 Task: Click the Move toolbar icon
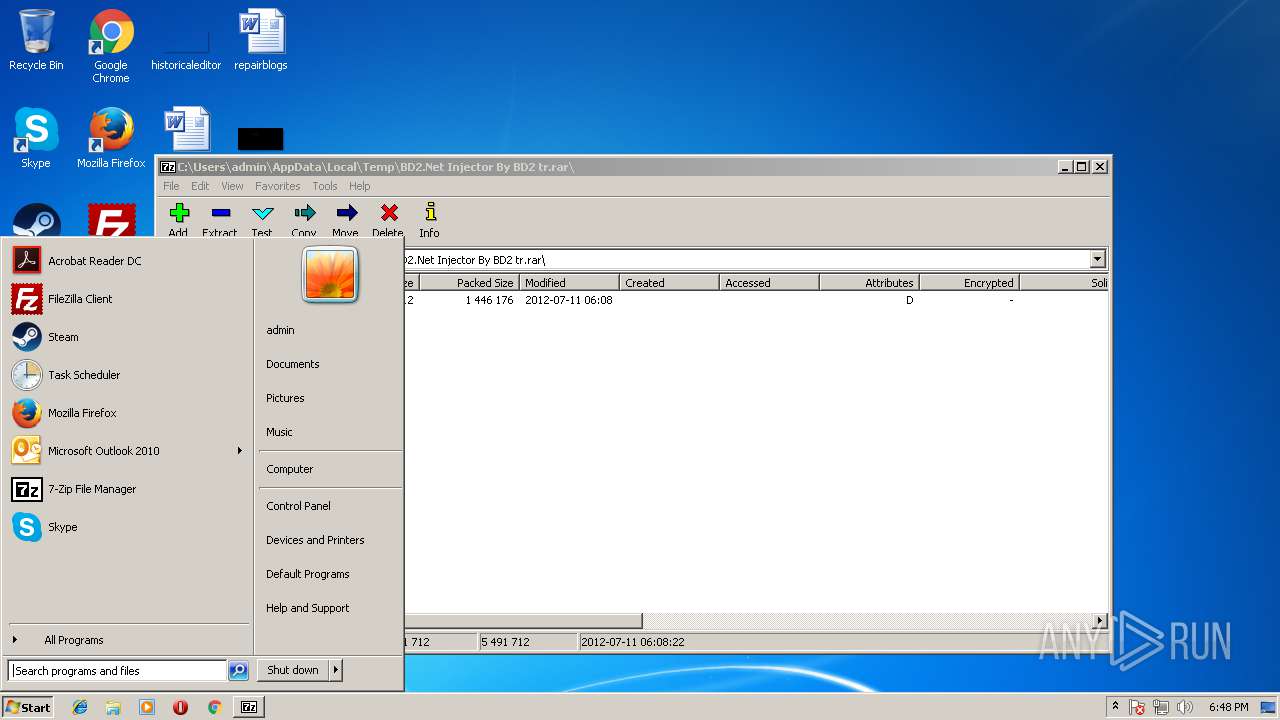coord(346,213)
